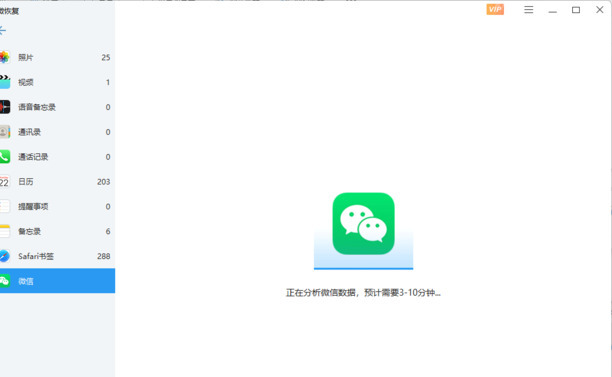The width and height of the screenshot is (612, 377).
Task: Maximize the window
Action: [x=576, y=10]
